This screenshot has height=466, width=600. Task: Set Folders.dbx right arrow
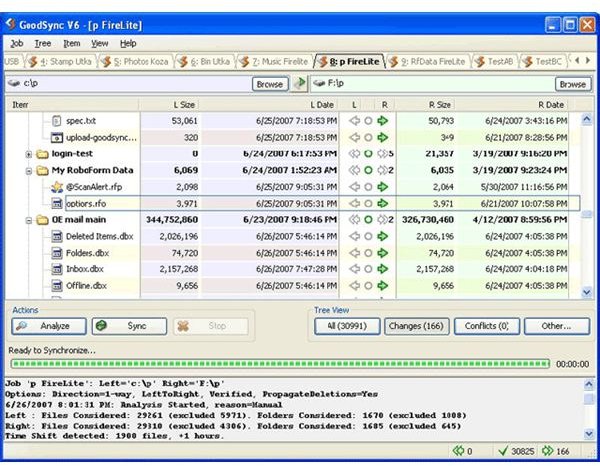click(x=382, y=253)
